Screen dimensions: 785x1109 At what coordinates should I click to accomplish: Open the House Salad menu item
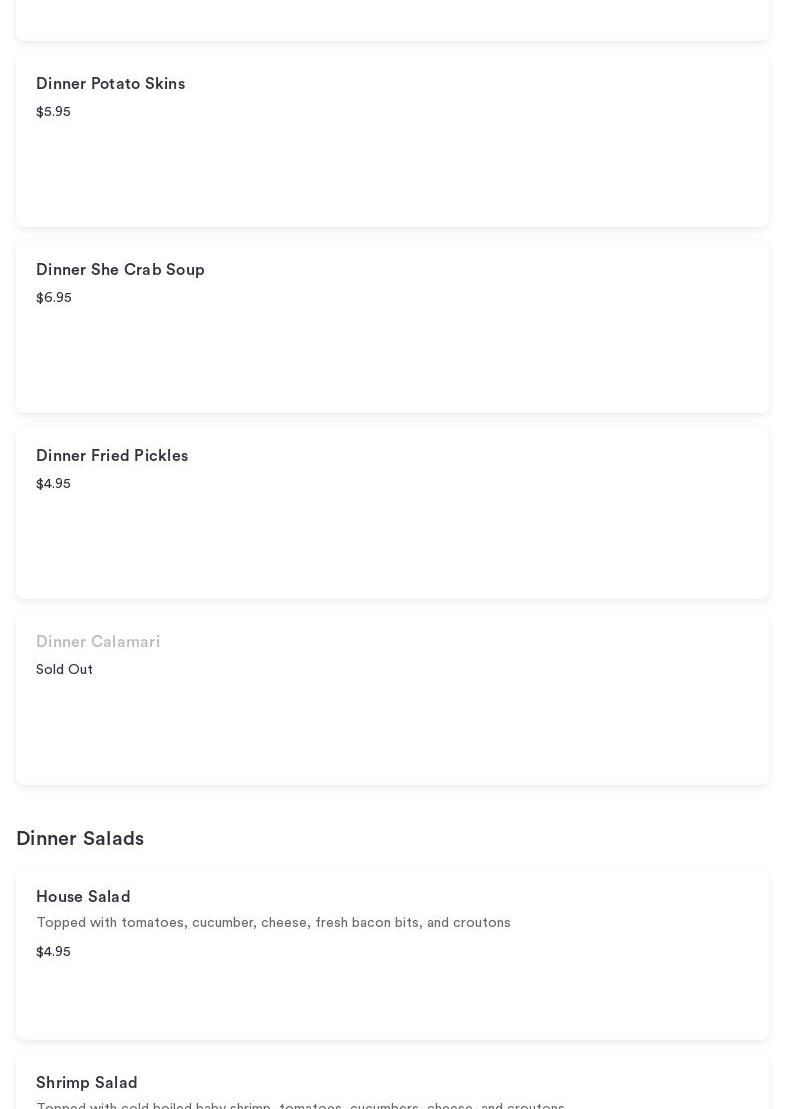click(x=83, y=897)
